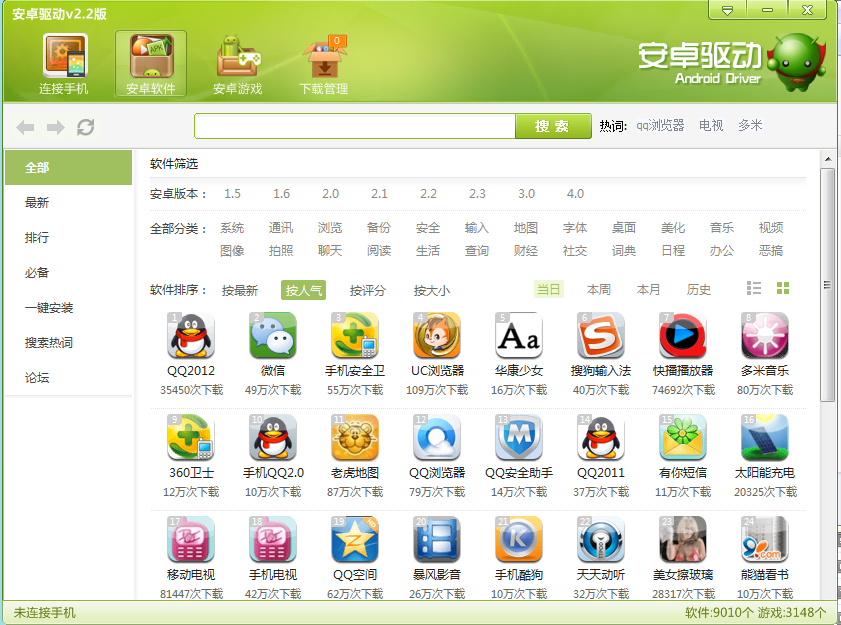Screen dimensions: 841x625
Task: Select the QQ空间 app icon
Action: 355,540
